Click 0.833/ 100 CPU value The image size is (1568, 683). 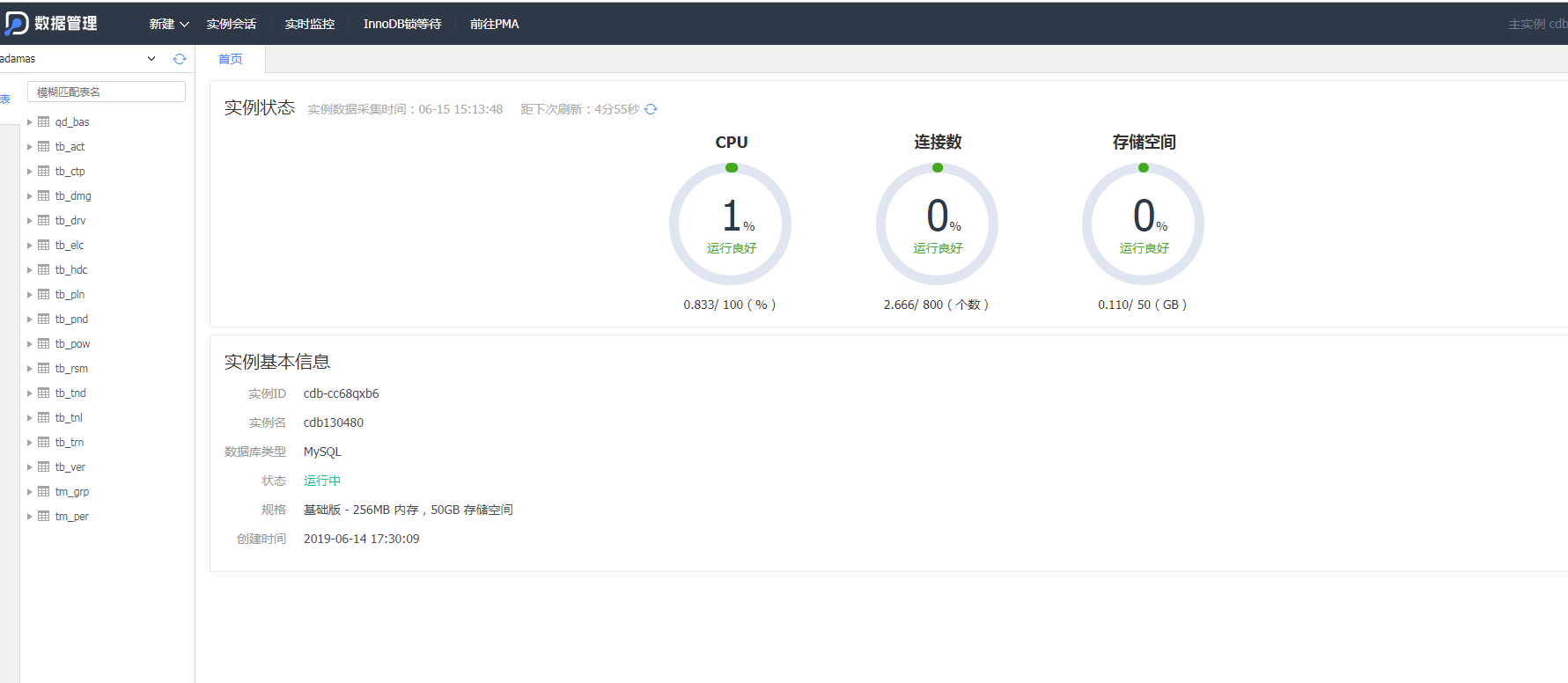(x=730, y=305)
